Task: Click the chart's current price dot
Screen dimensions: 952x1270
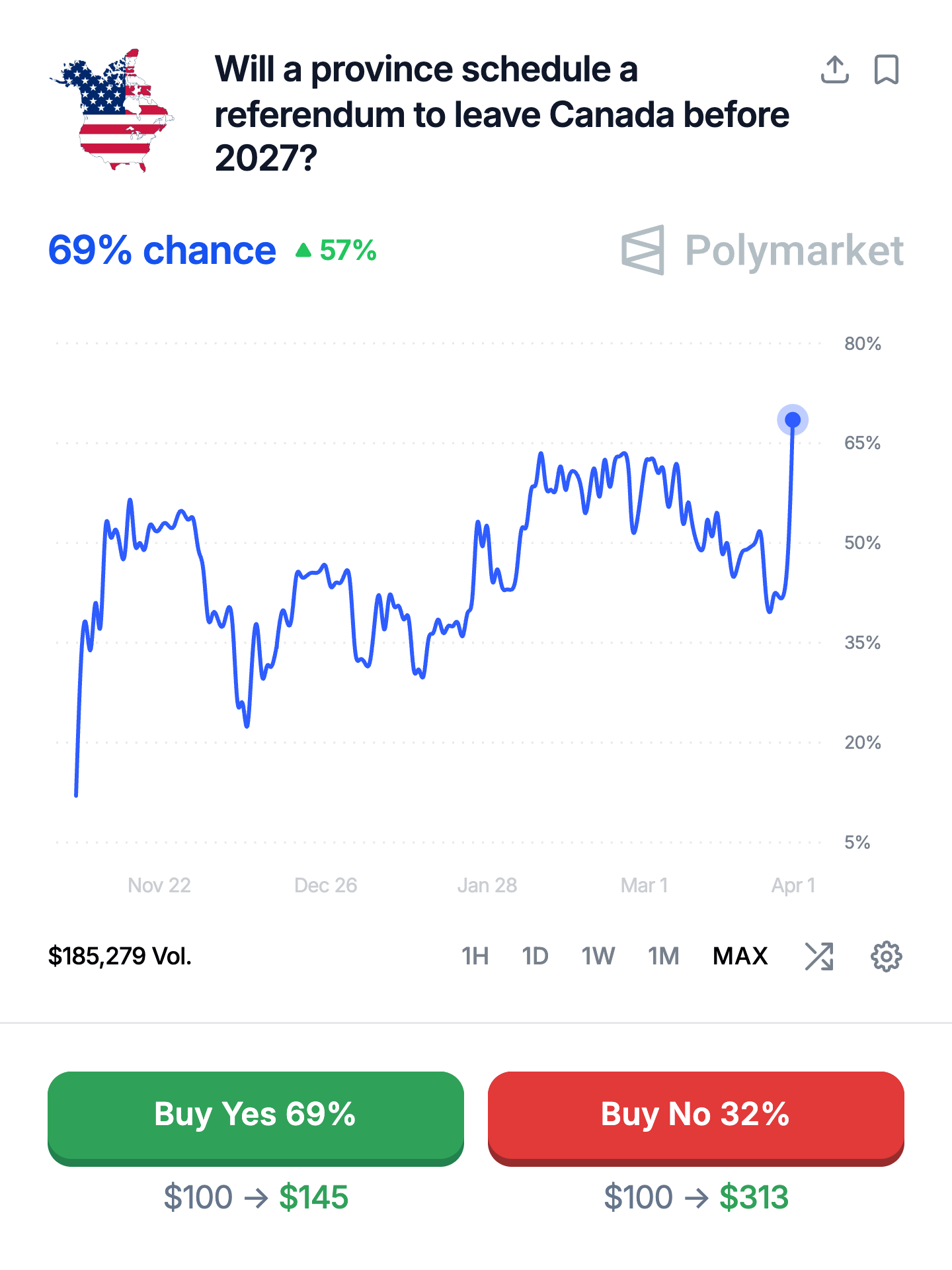Action: tap(793, 420)
